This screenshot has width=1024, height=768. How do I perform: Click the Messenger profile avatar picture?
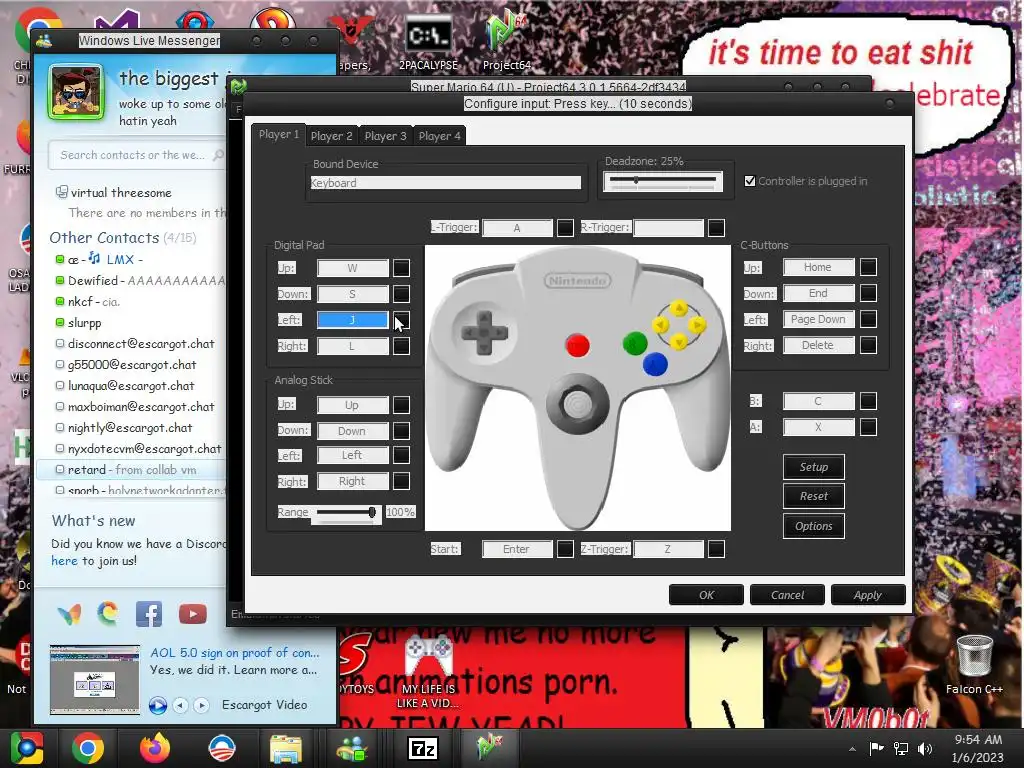[x=76, y=92]
